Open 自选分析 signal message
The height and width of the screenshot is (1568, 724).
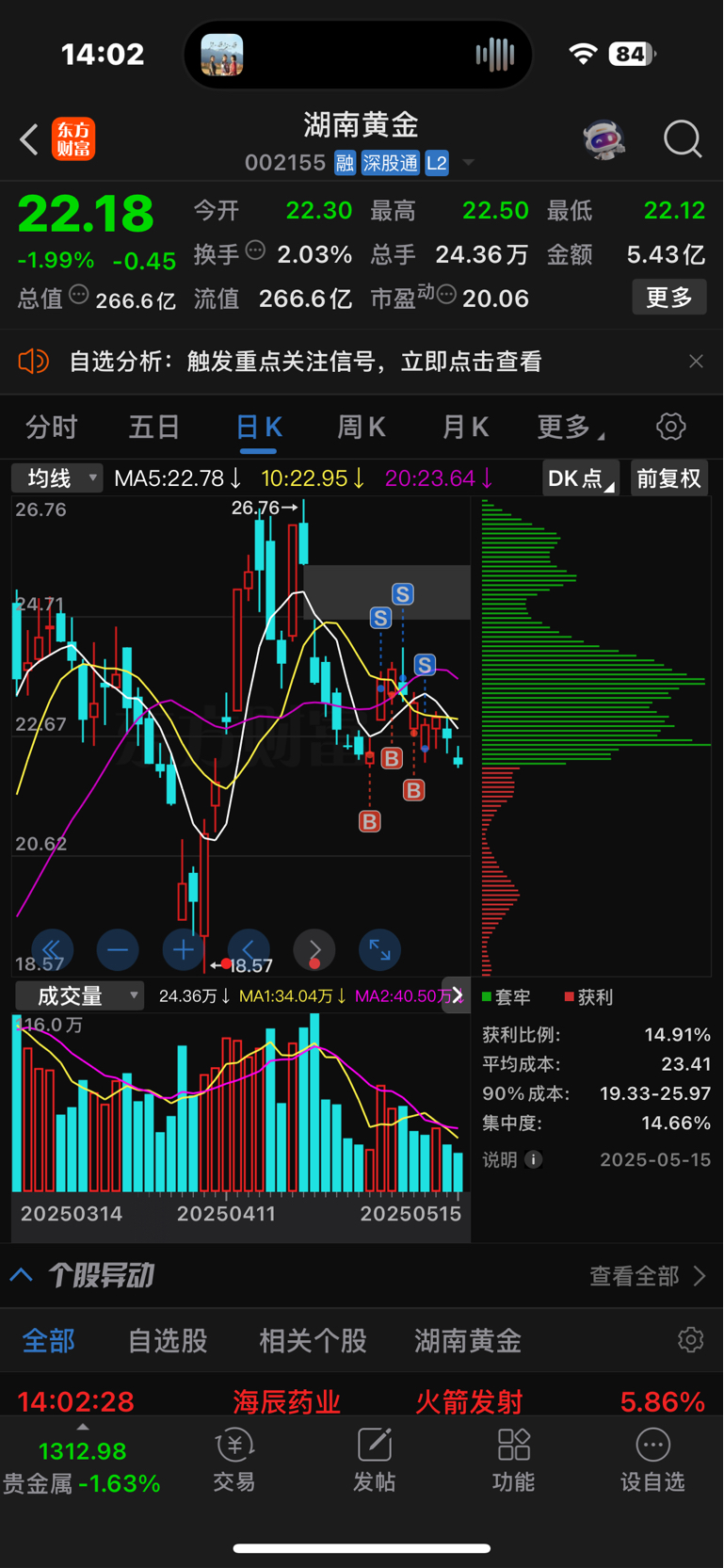pos(305,361)
